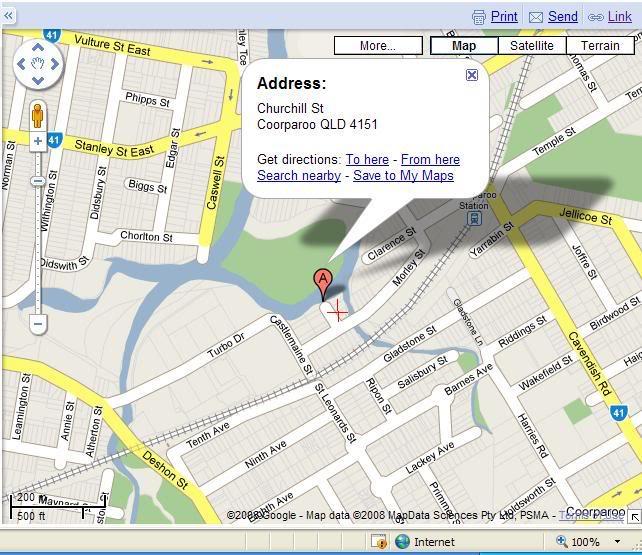The height and width of the screenshot is (555, 642).
Task: Switch to Terrain view
Action: point(600,45)
